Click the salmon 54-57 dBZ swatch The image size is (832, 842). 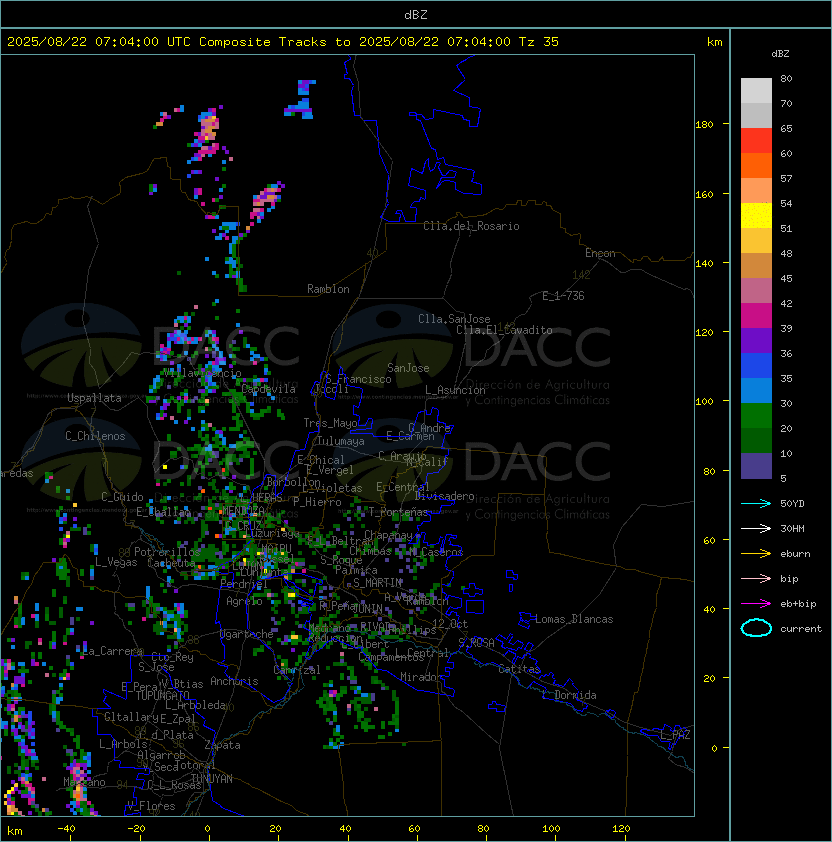pyautogui.click(x=756, y=191)
